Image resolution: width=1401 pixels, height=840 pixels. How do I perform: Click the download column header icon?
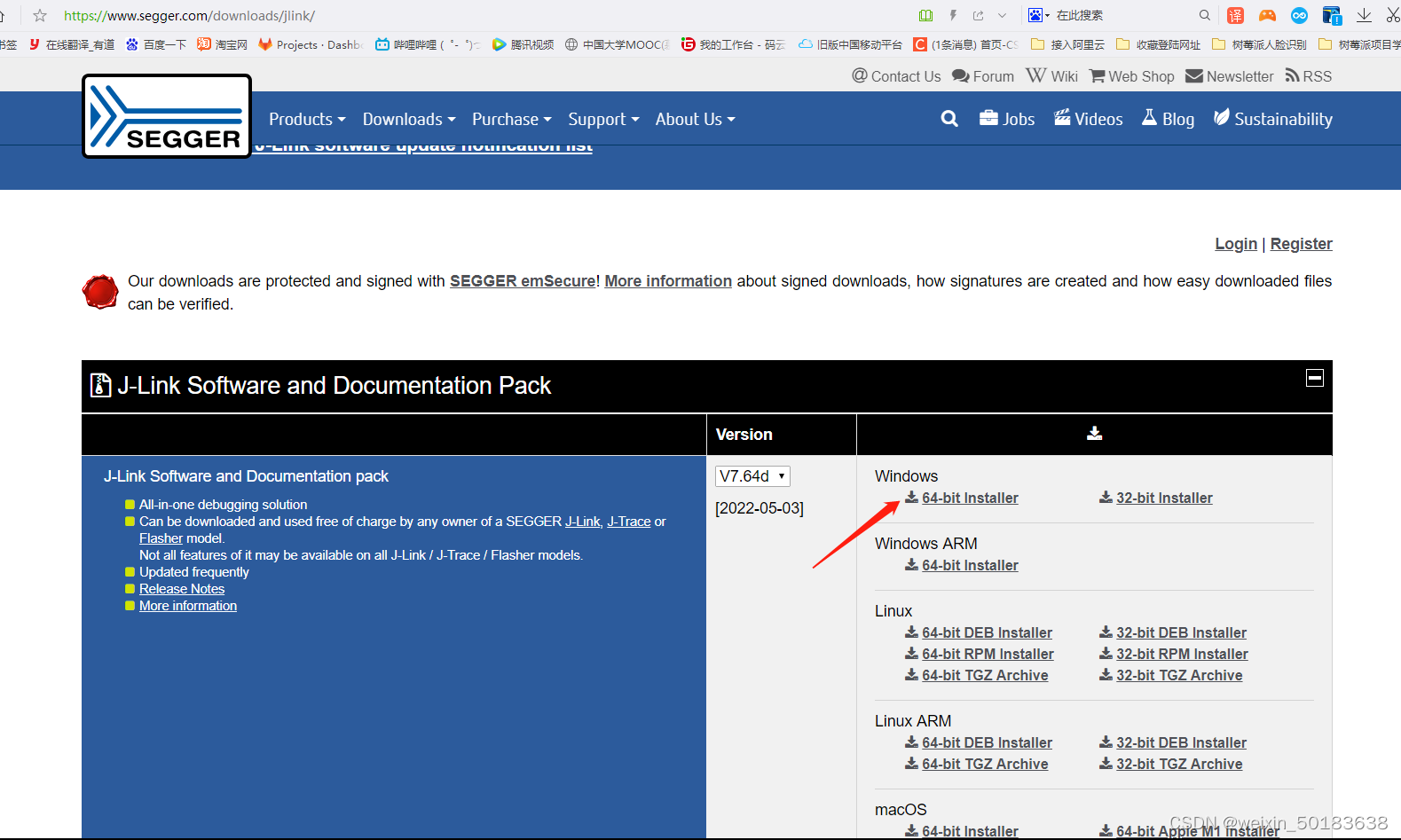[1095, 434]
